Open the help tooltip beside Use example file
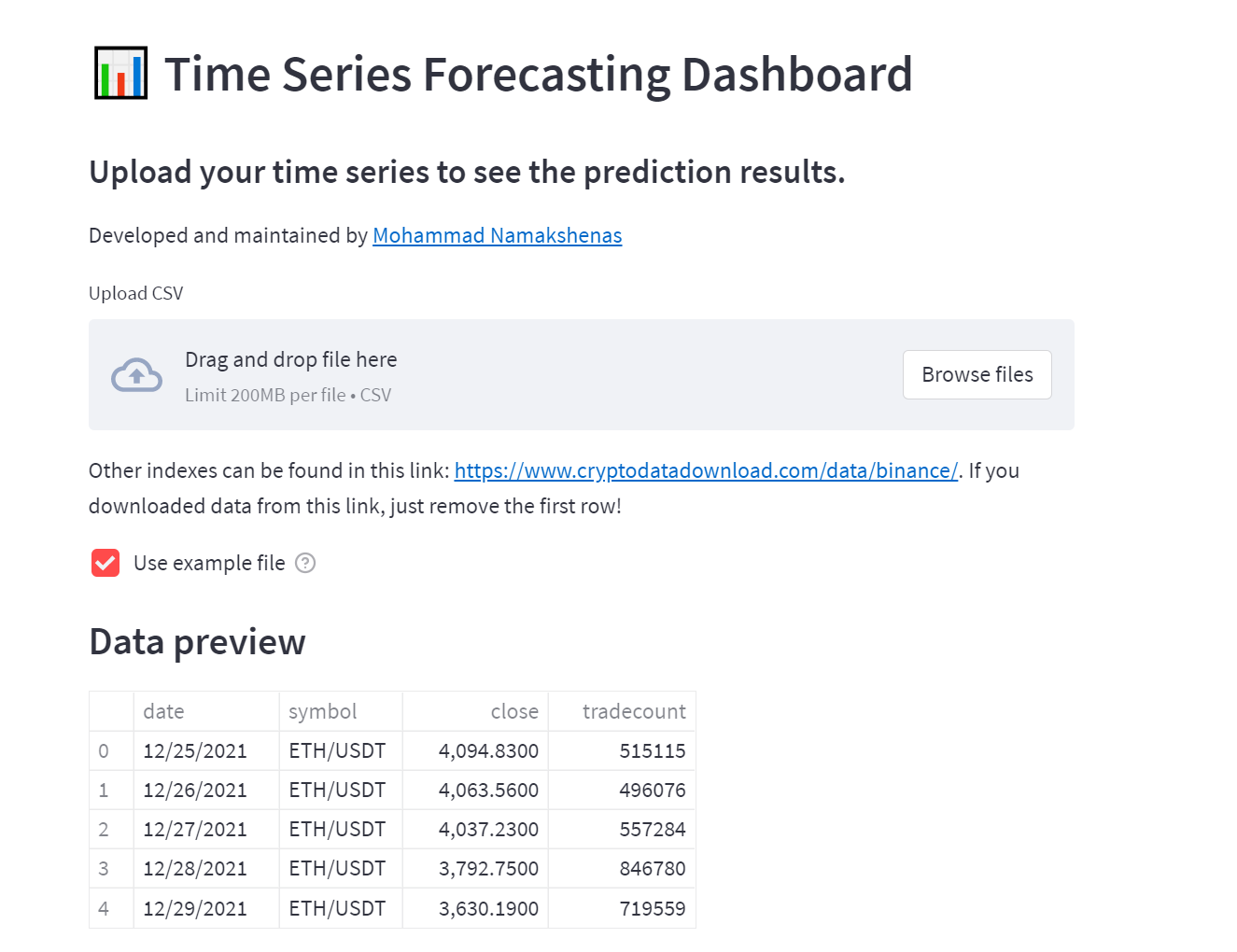The image size is (1237, 952). (x=305, y=563)
